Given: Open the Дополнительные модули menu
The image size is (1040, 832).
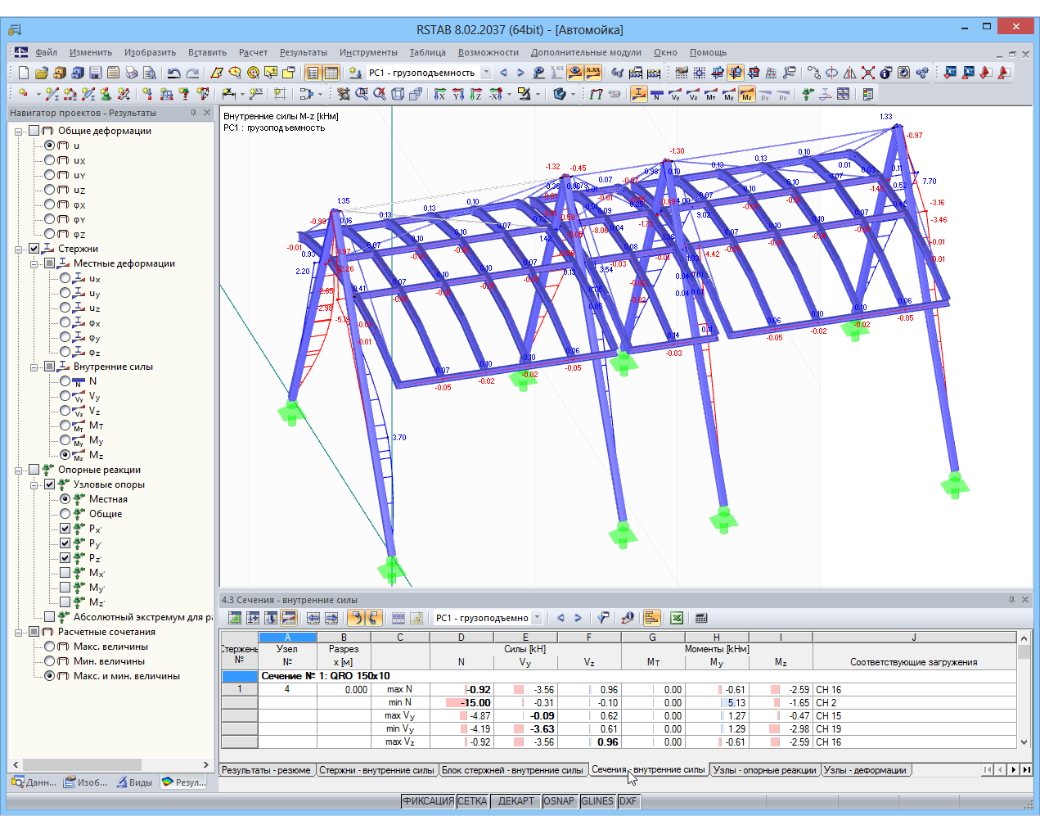Looking at the screenshot, I should [586, 52].
